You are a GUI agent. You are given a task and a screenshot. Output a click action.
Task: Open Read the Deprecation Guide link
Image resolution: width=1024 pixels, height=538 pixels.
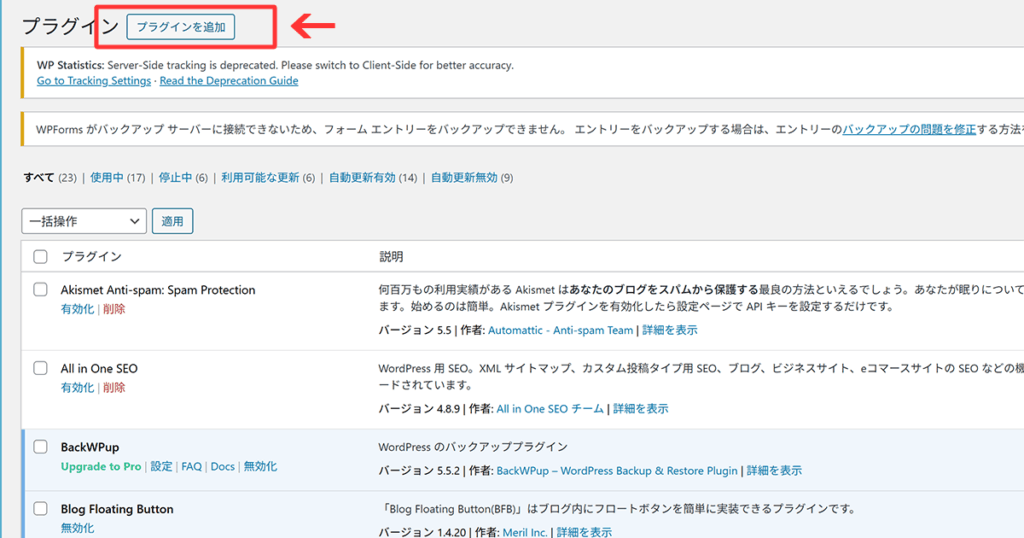pos(229,81)
